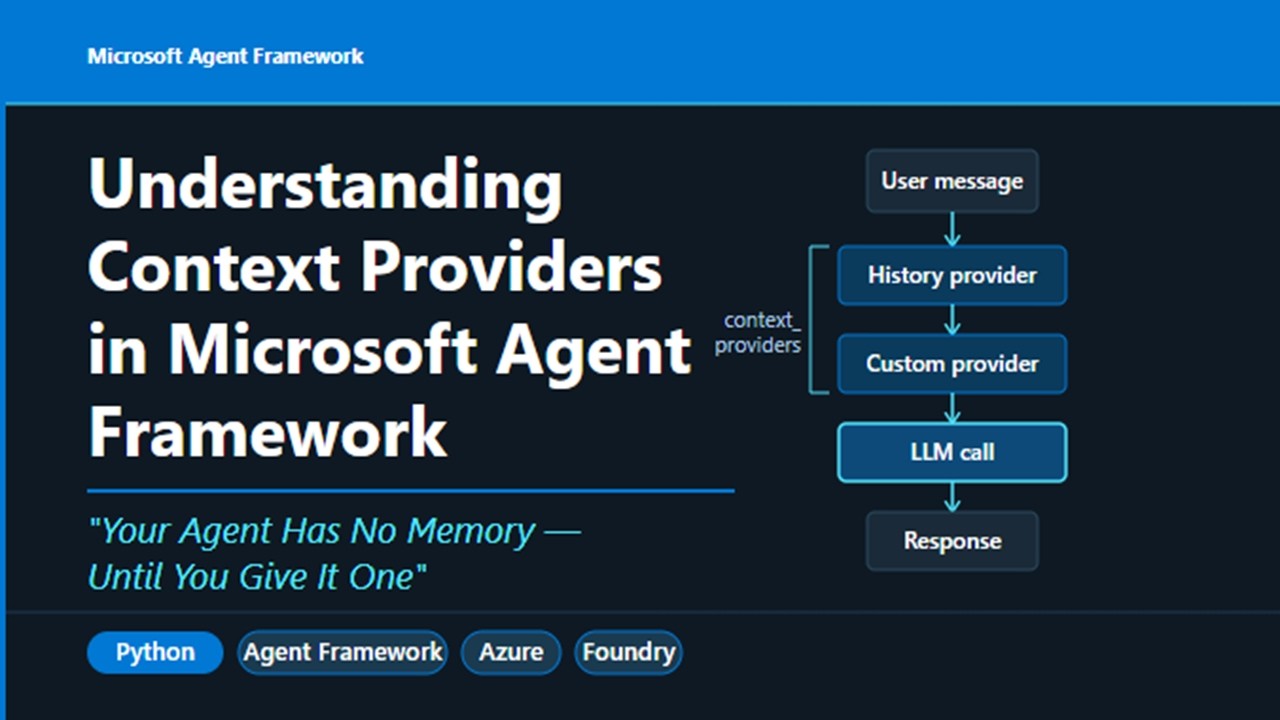
Task: Select the "History provider" diagram box
Action: pyautogui.click(x=952, y=275)
